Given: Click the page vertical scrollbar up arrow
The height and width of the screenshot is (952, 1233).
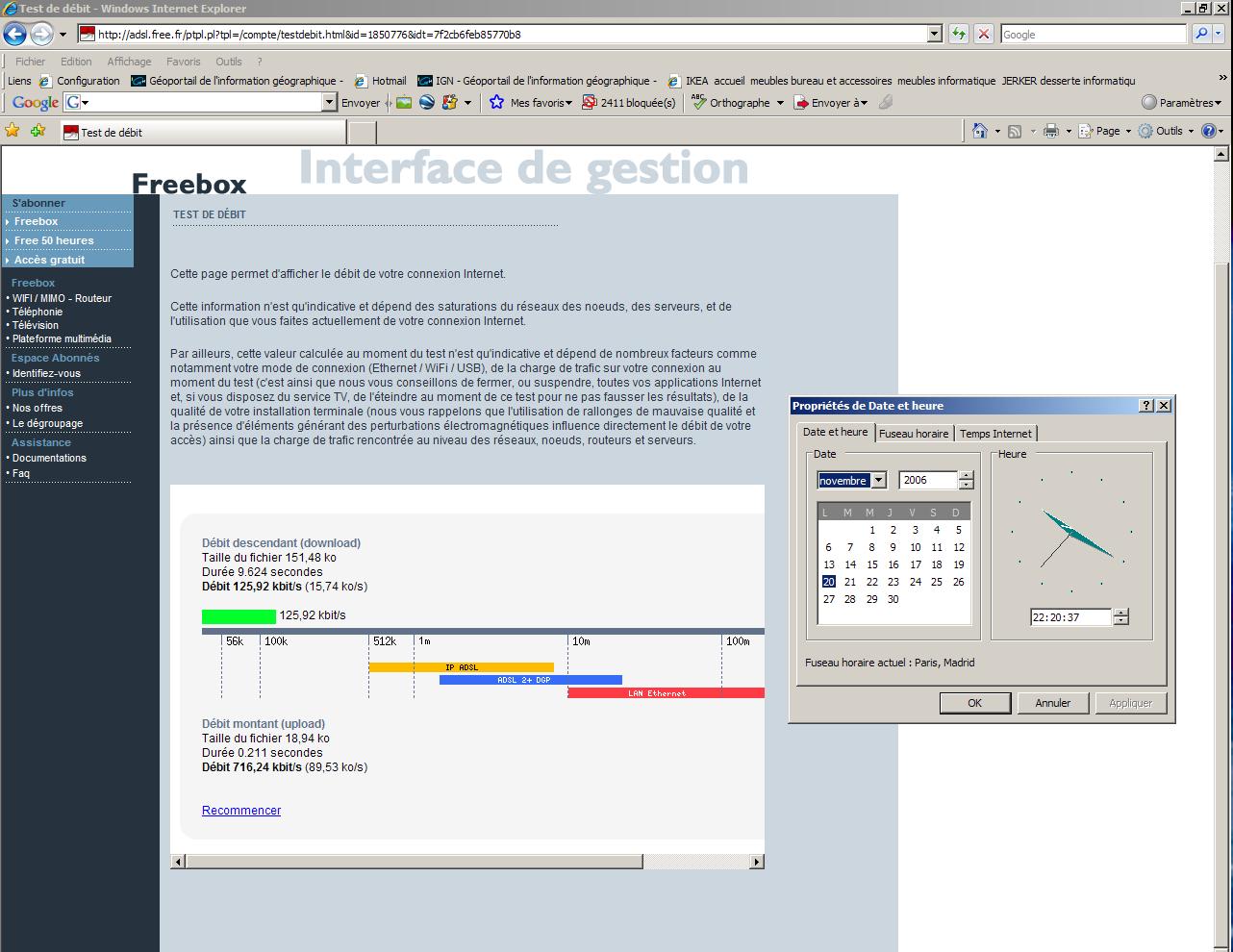Looking at the screenshot, I should pos(1223,154).
